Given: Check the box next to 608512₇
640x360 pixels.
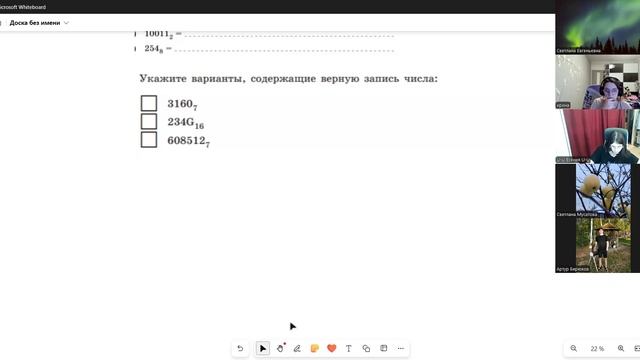Looking at the screenshot, I should (x=149, y=140).
